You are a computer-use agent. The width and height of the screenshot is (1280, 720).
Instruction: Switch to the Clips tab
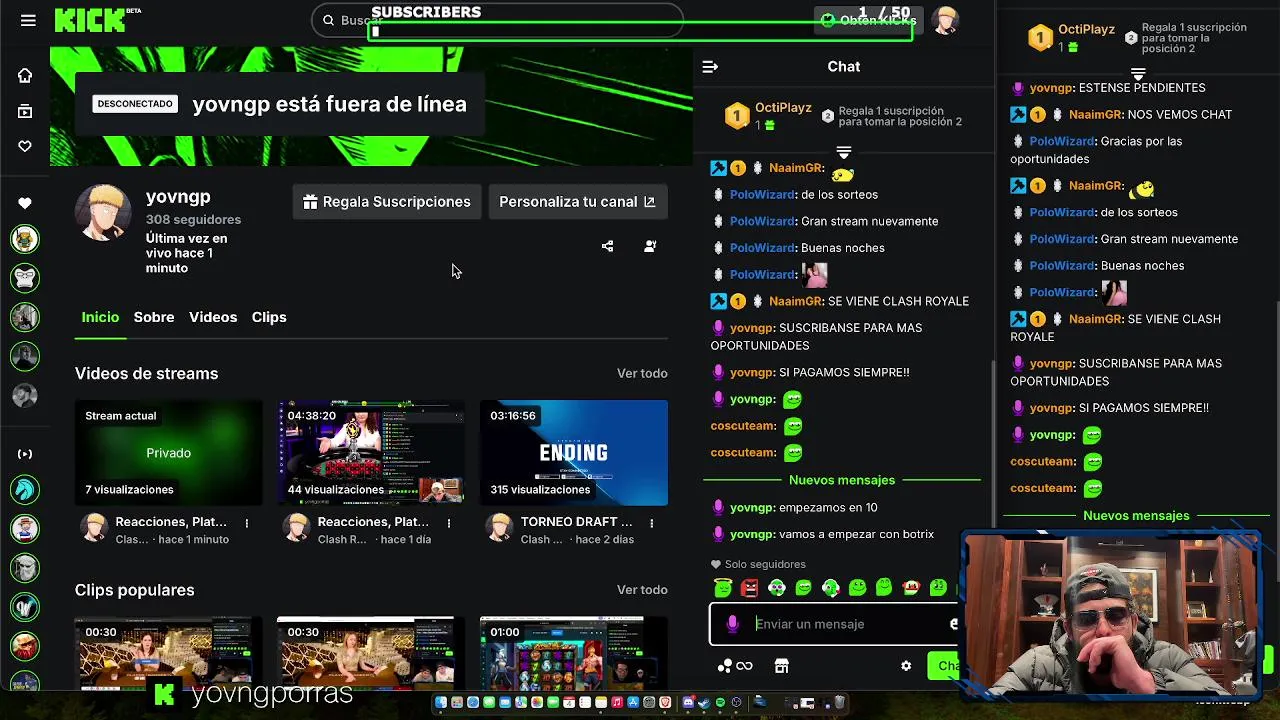pyautogui.click(x=269, y=317)
